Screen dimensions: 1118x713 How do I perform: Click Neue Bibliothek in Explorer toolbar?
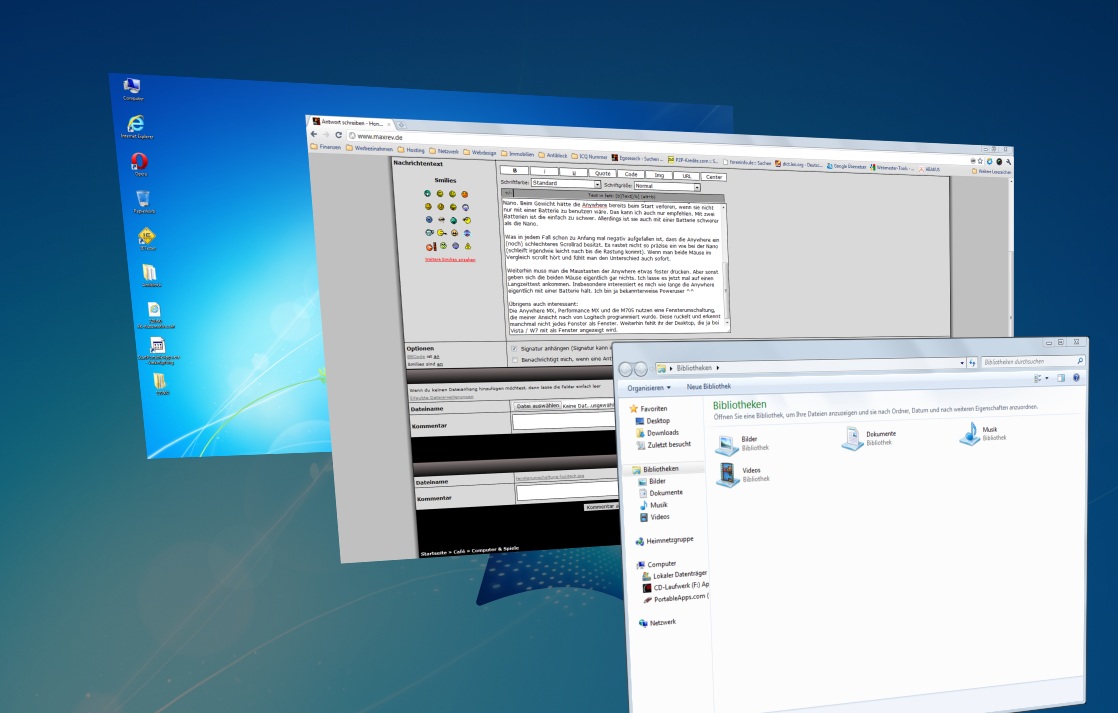point(709,386)
